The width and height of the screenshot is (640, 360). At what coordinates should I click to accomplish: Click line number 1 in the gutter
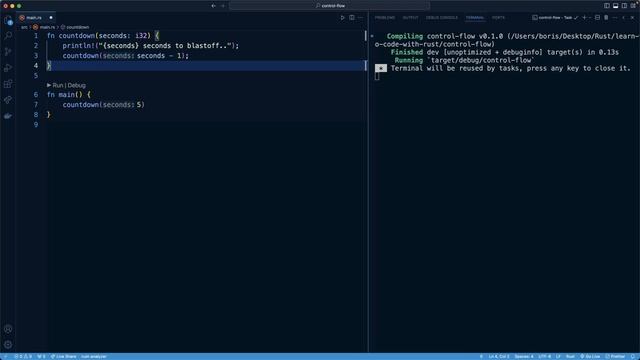pyautogui.click(x=36, y=36)
